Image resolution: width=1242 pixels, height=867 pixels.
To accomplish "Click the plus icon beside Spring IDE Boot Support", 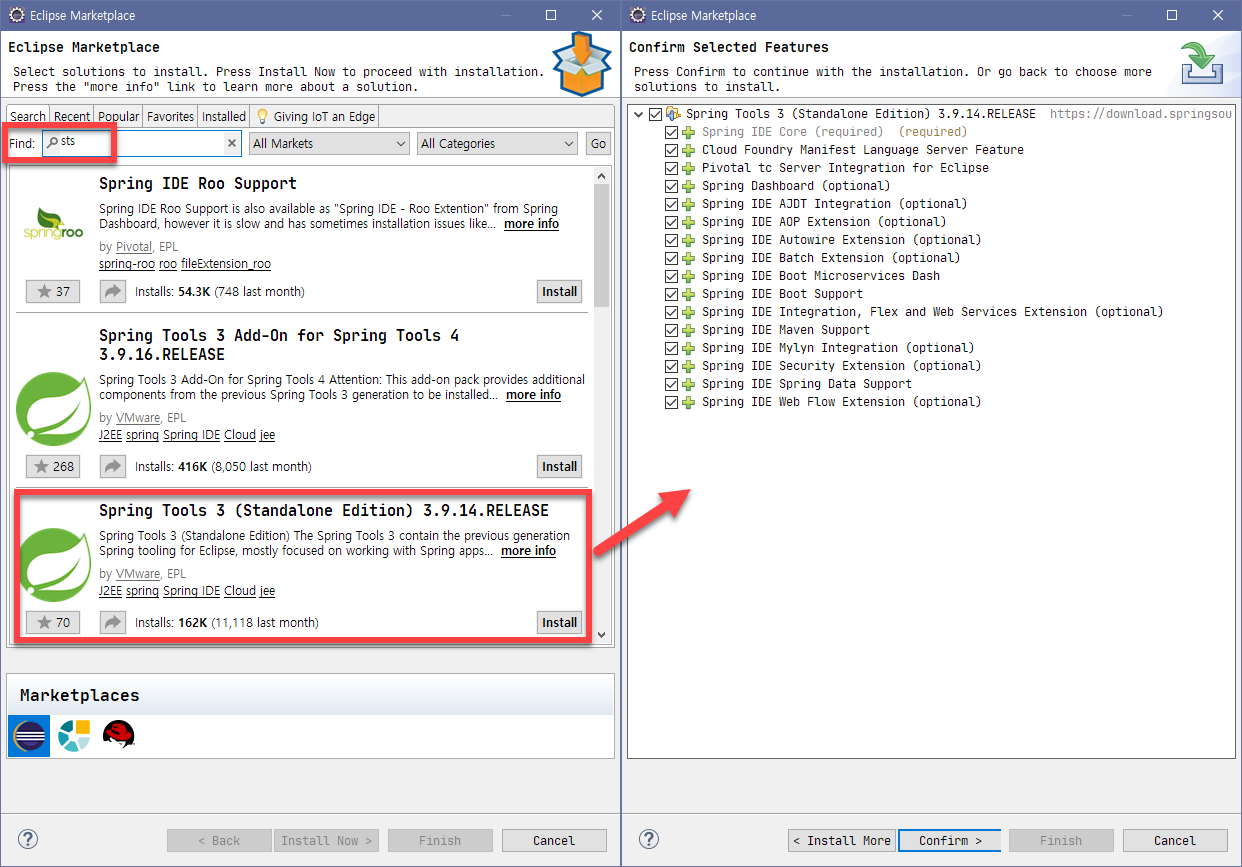I will click(x=688, y=294).
